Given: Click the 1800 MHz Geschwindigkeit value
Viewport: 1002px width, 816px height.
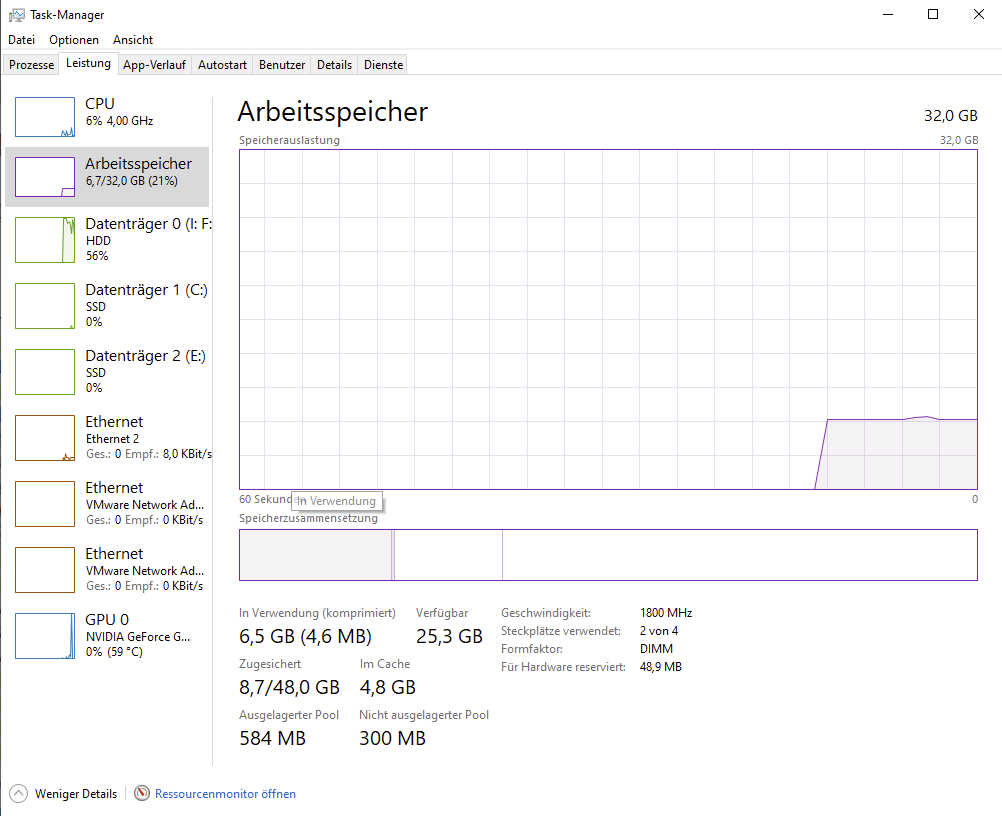Looking at the screenshot, I should pos(666,613).
